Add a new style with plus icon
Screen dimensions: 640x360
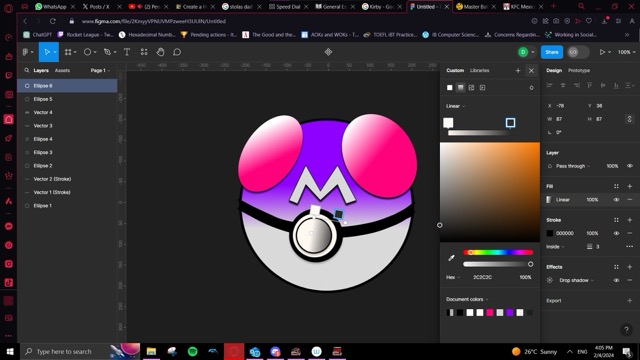click(518, 71)
